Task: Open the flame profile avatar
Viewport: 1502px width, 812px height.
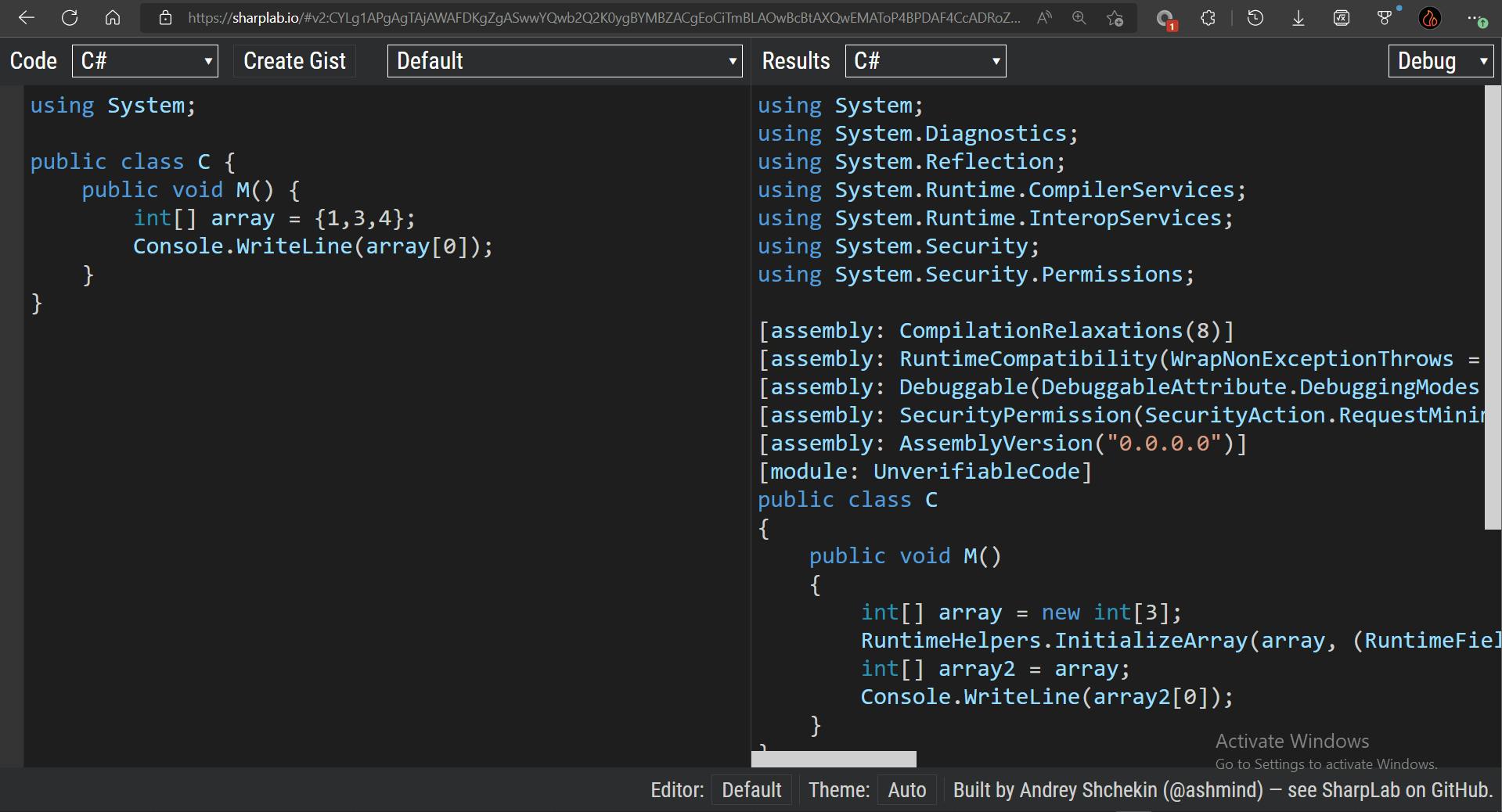Action: (x=1430, y=18)
